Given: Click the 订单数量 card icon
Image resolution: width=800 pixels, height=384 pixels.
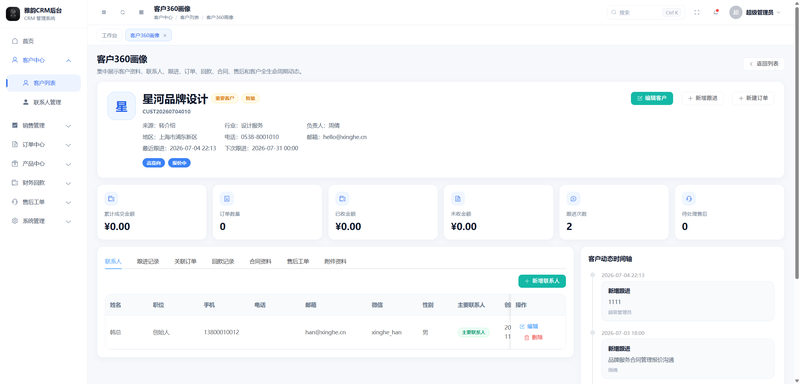Looking at the screenshot, I should [227, 198].
